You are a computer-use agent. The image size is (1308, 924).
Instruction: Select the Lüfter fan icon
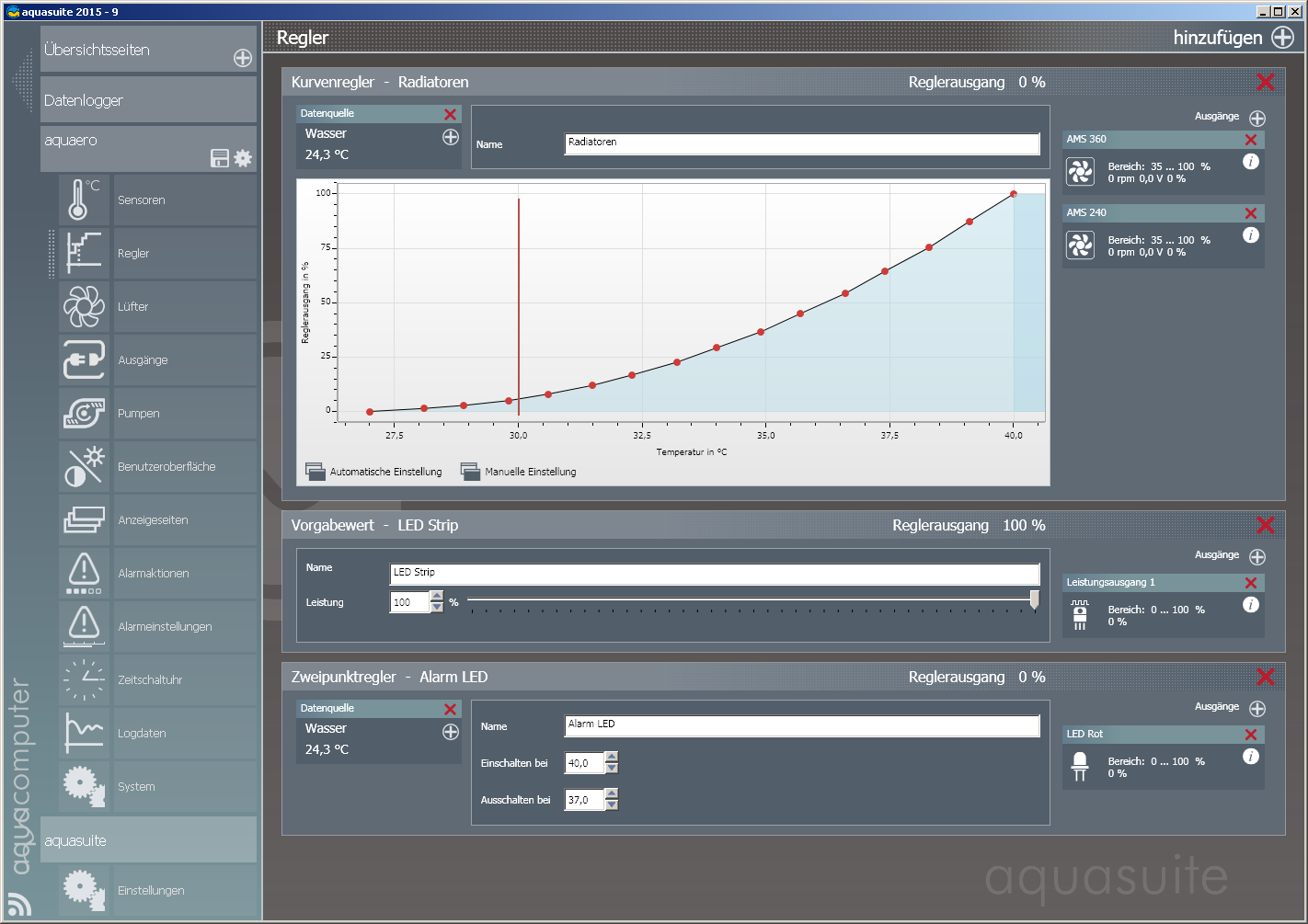point(84,306)
